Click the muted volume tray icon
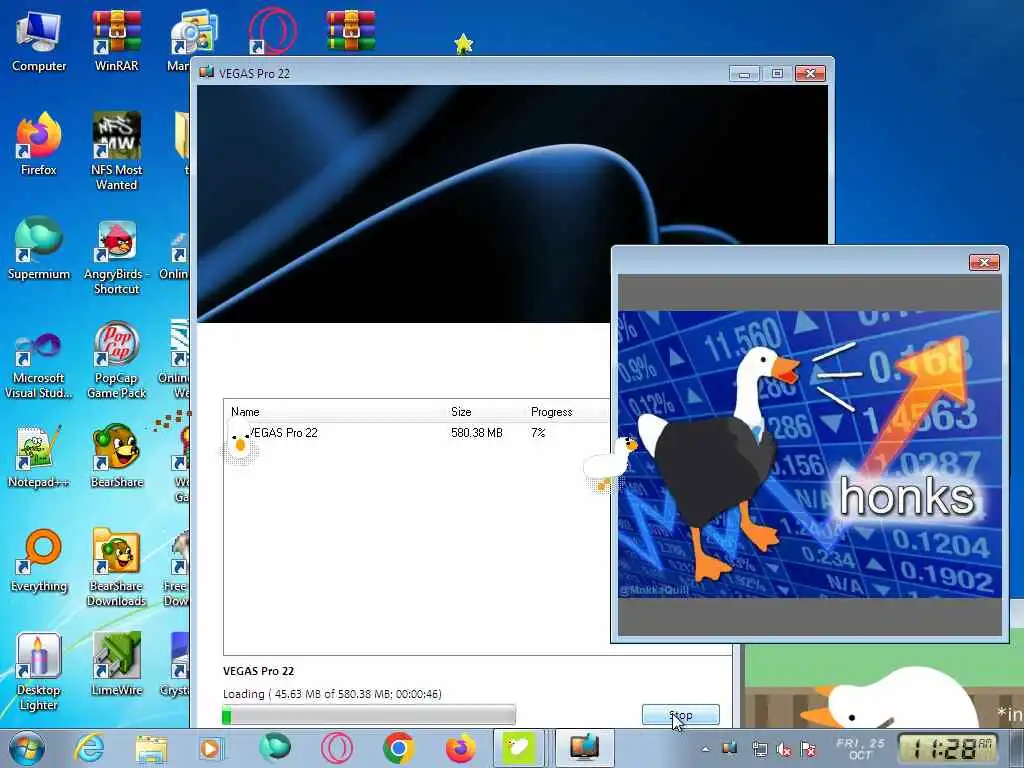1024x768 pixels. (784, 750)
